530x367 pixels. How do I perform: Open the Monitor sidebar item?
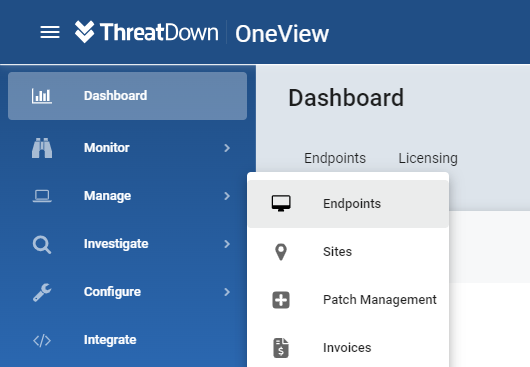coord(127,148)
